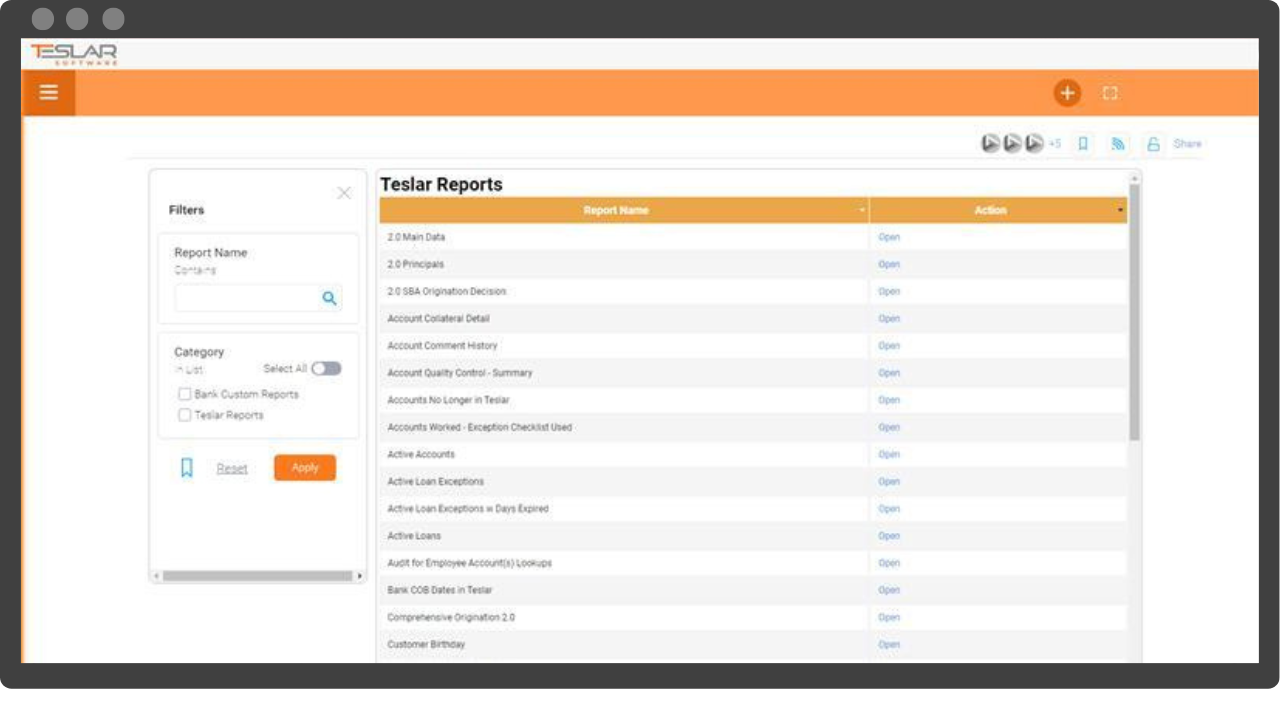
Task: Toggle the Select All switch
Action: pos(326,369)
